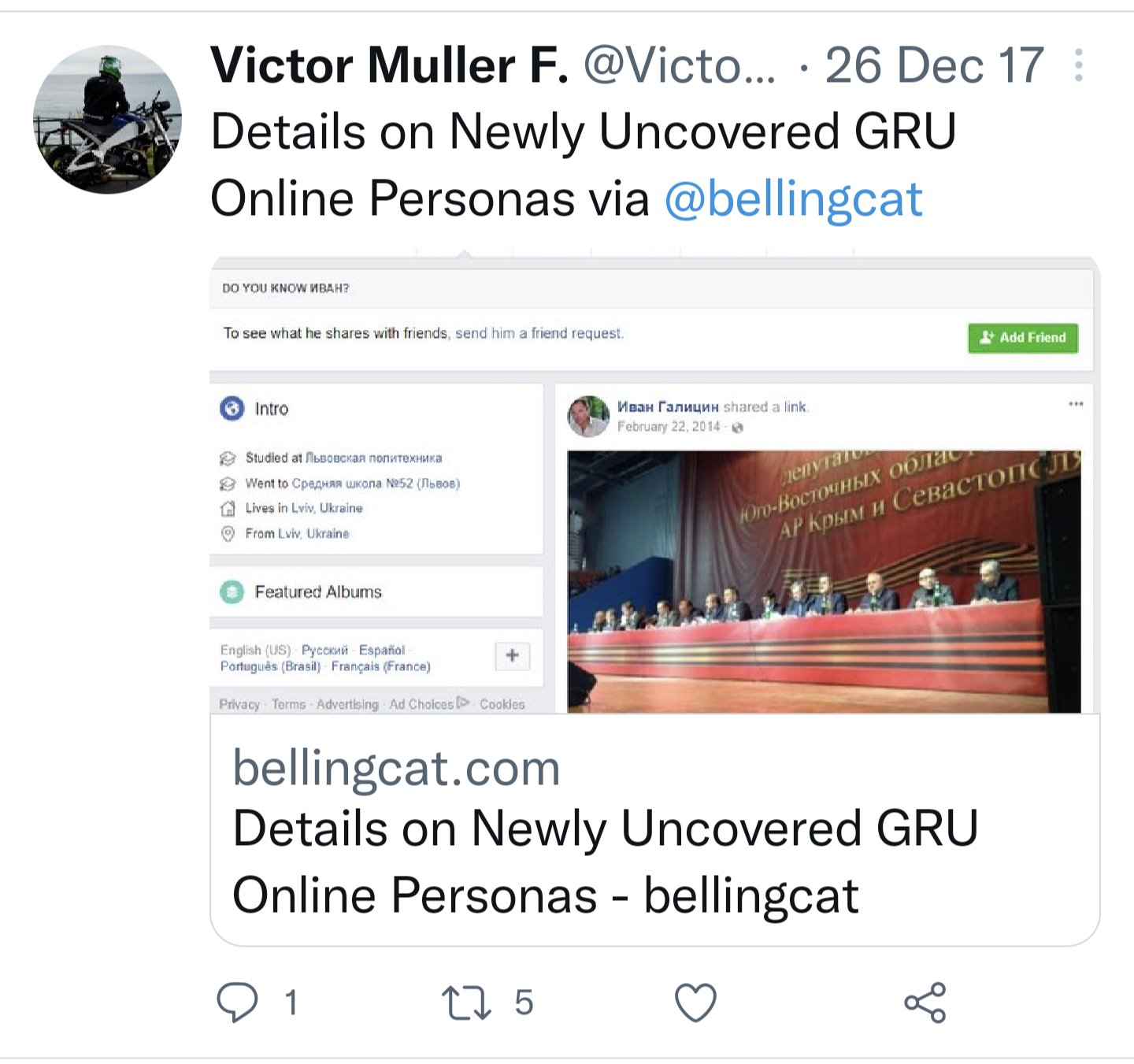Open Иван Галицин profile picture

pos(588,416)
